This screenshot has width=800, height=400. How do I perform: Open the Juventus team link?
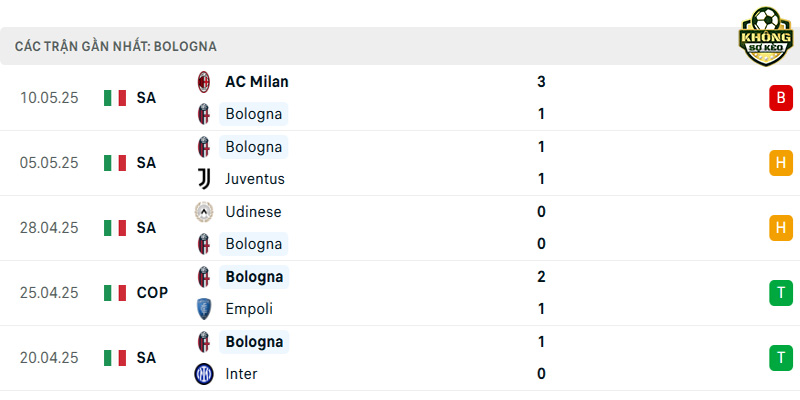255,179
